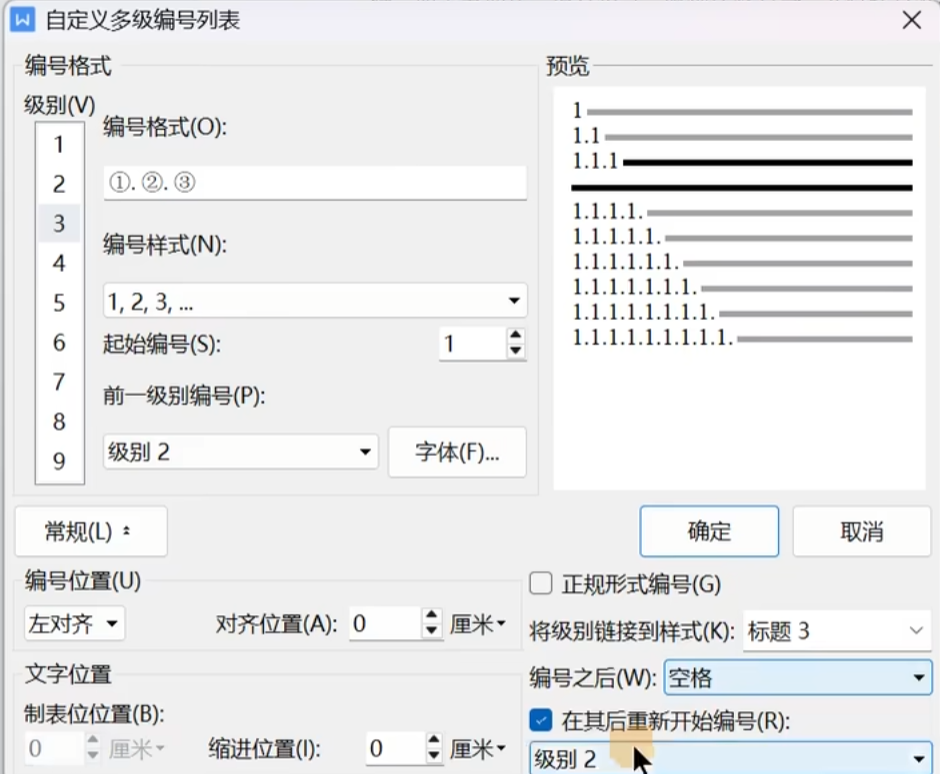Open the restart-after 级别 2 dropdown
The width and height of the screenshot is (940, 774).
pos(731,758)
